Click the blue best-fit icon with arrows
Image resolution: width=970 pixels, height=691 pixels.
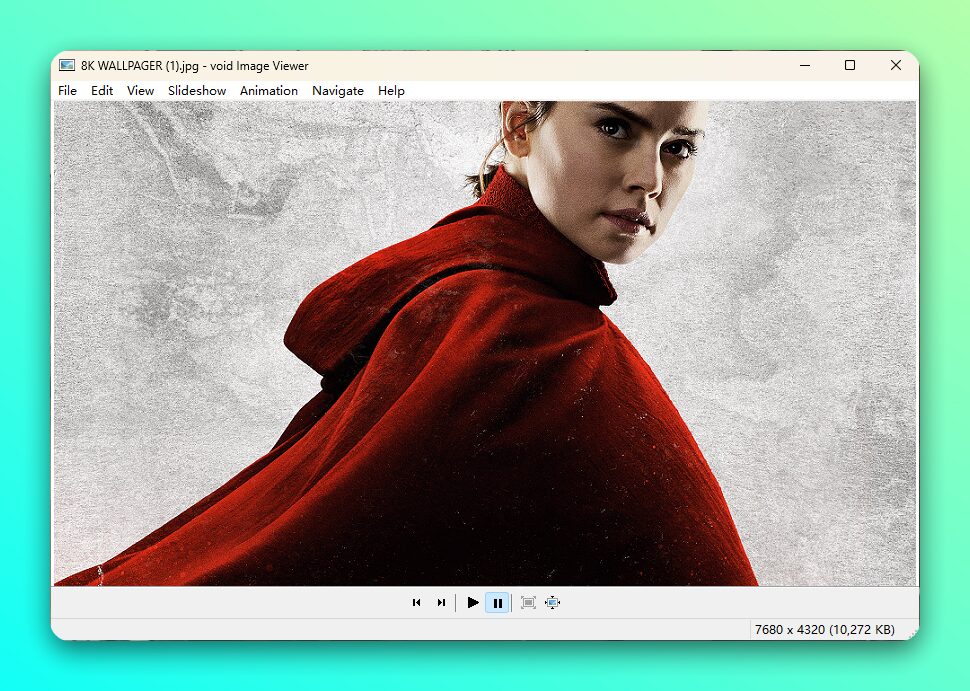[x=552, y=603]
